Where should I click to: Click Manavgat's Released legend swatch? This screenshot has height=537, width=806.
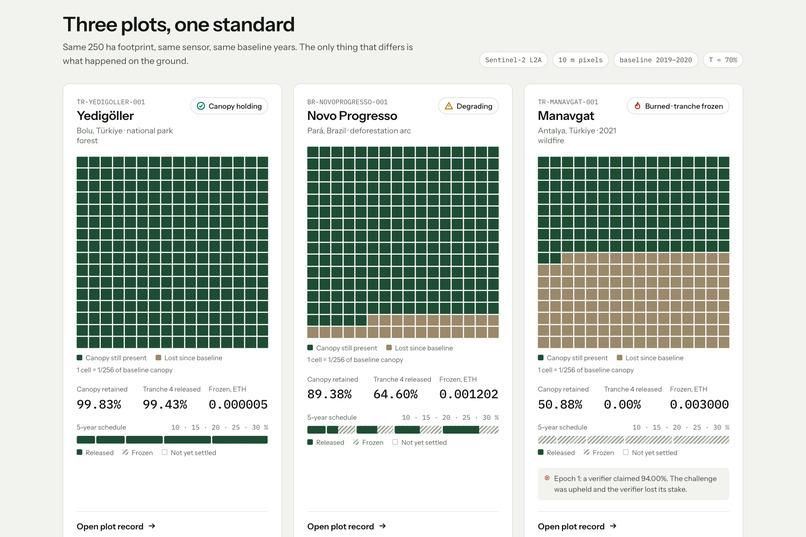pos(541,452)
